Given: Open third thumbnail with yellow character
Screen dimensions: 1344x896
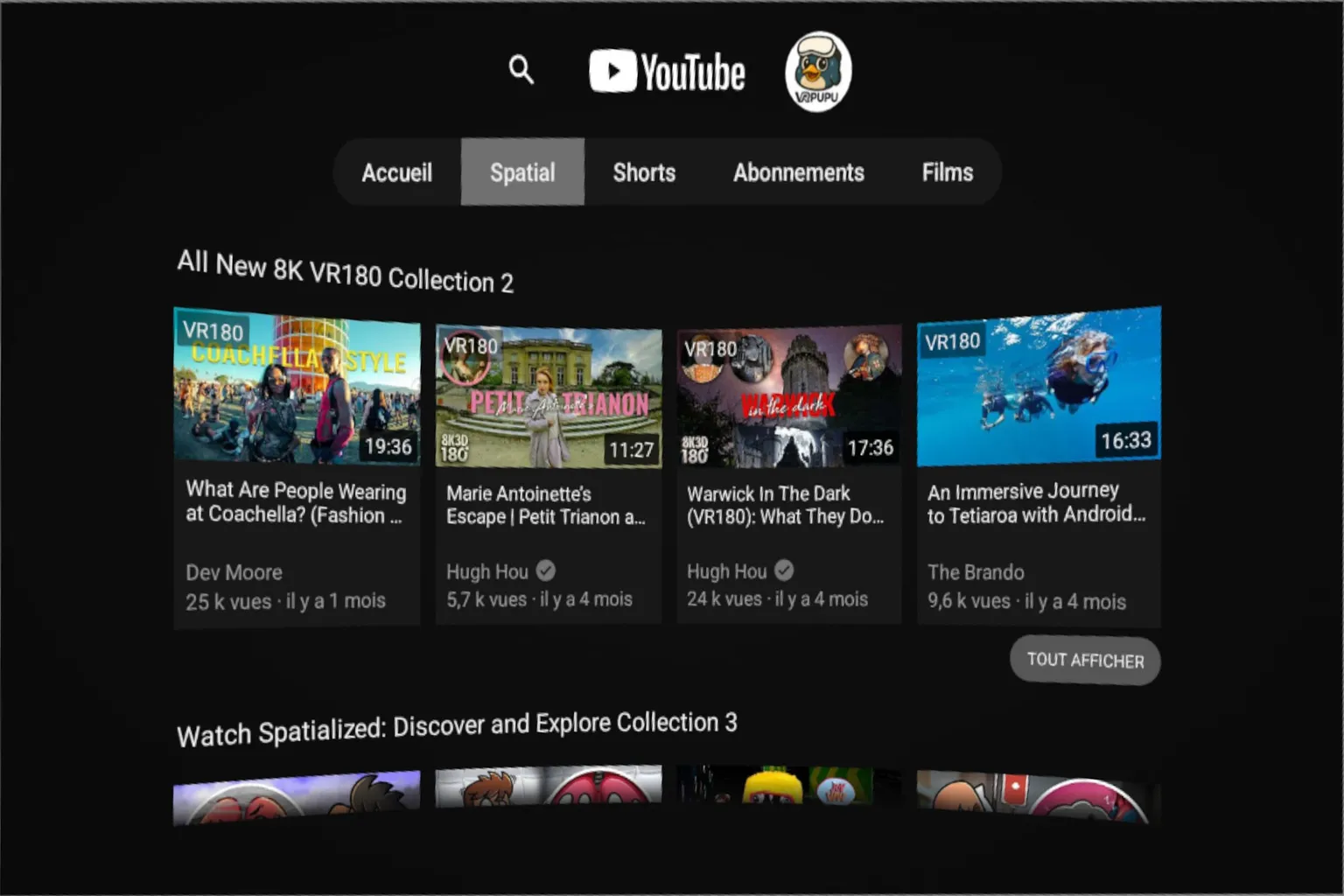Looking at the screenshot, I should (789, 786).
